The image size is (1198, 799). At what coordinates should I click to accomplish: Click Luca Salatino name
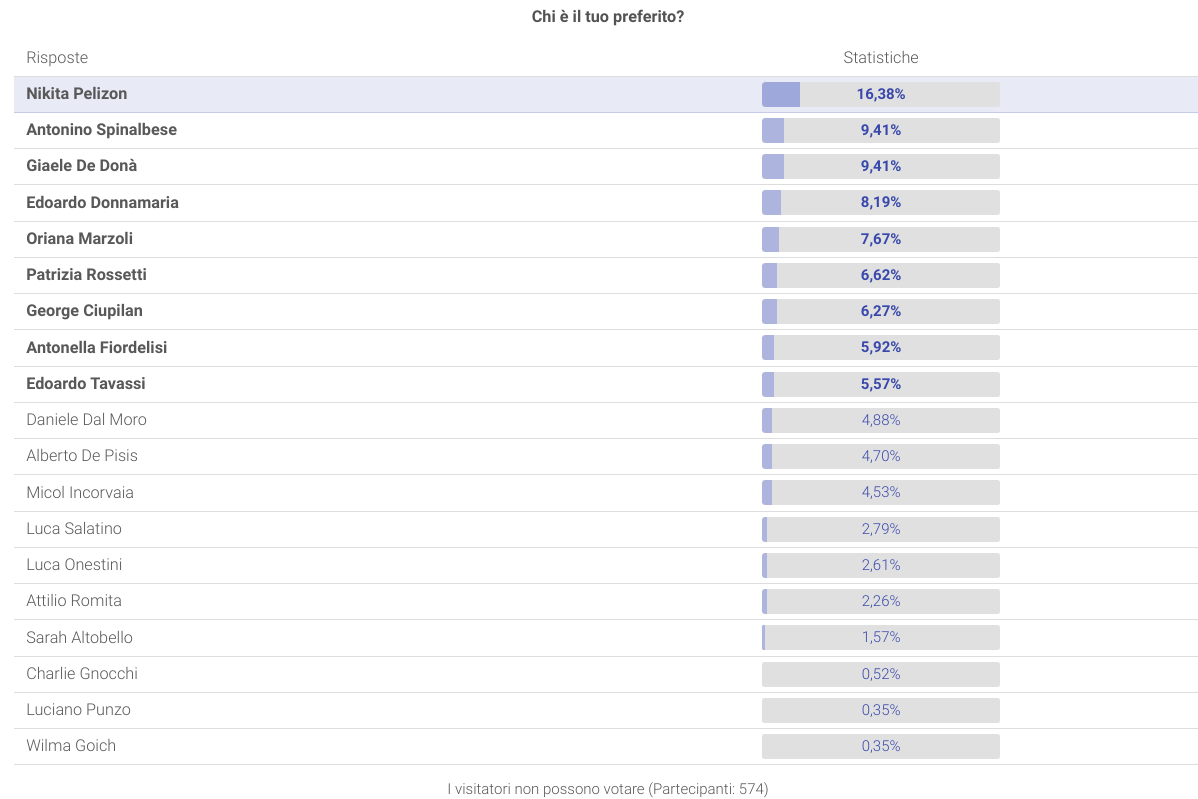point(74,529)
